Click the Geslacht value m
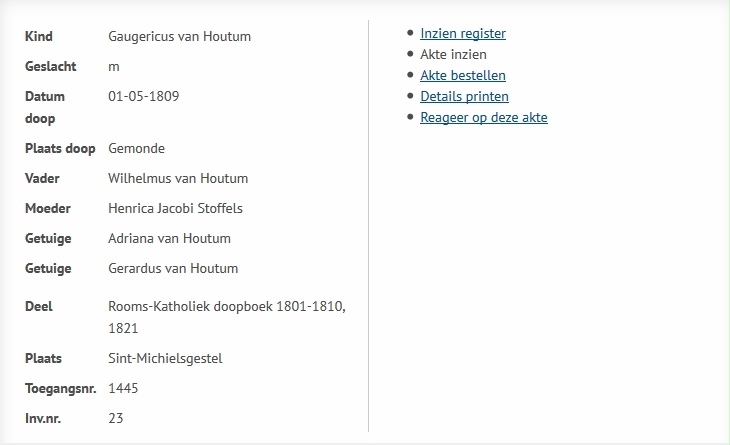This screenshot has height=445, width=730. pyautogui.click(x=114, y=67)
